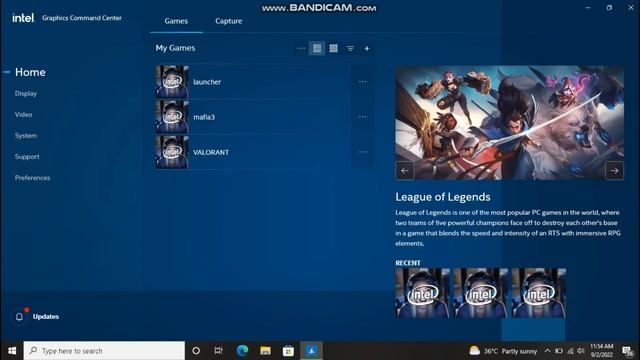Screen dimensions: 640x360
Task: Click Intel Graphics Command Center taskbar icon
Action: tap(311, 351)
